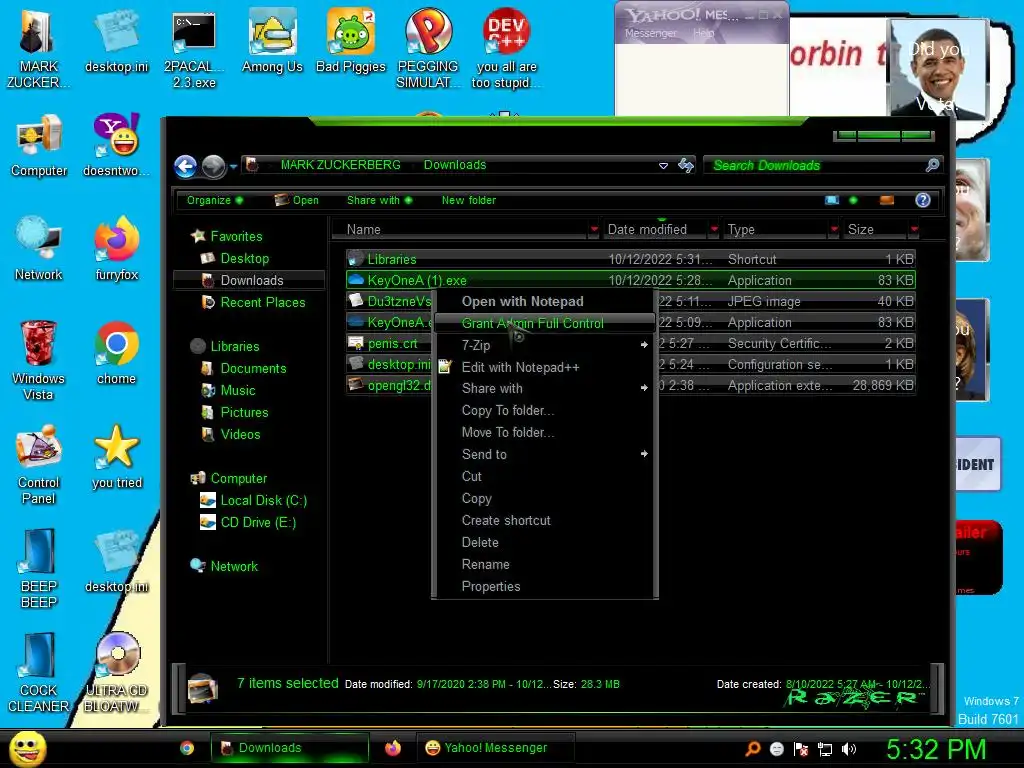
Task: Open the 7-Zip submenu
Action: click(x=544, y=345)
